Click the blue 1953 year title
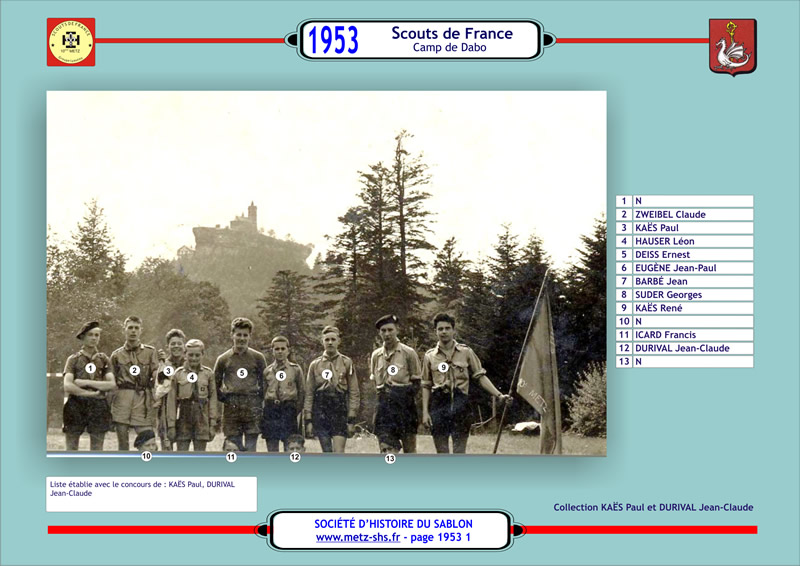The width and height of the screenshot is (800, 566). pos(333,40)
